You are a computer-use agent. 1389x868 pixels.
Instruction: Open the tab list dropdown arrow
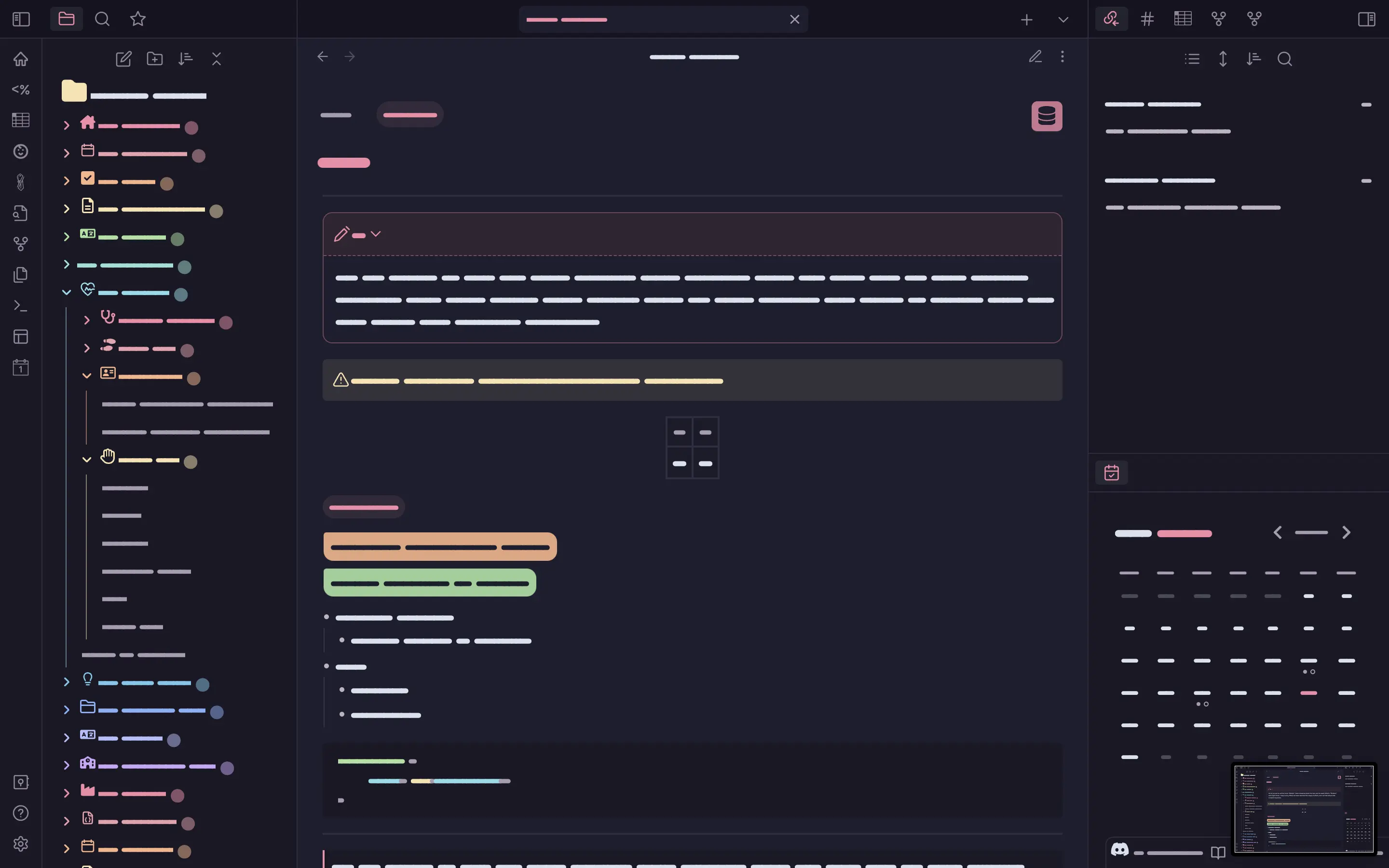(x=1063, y=19)
